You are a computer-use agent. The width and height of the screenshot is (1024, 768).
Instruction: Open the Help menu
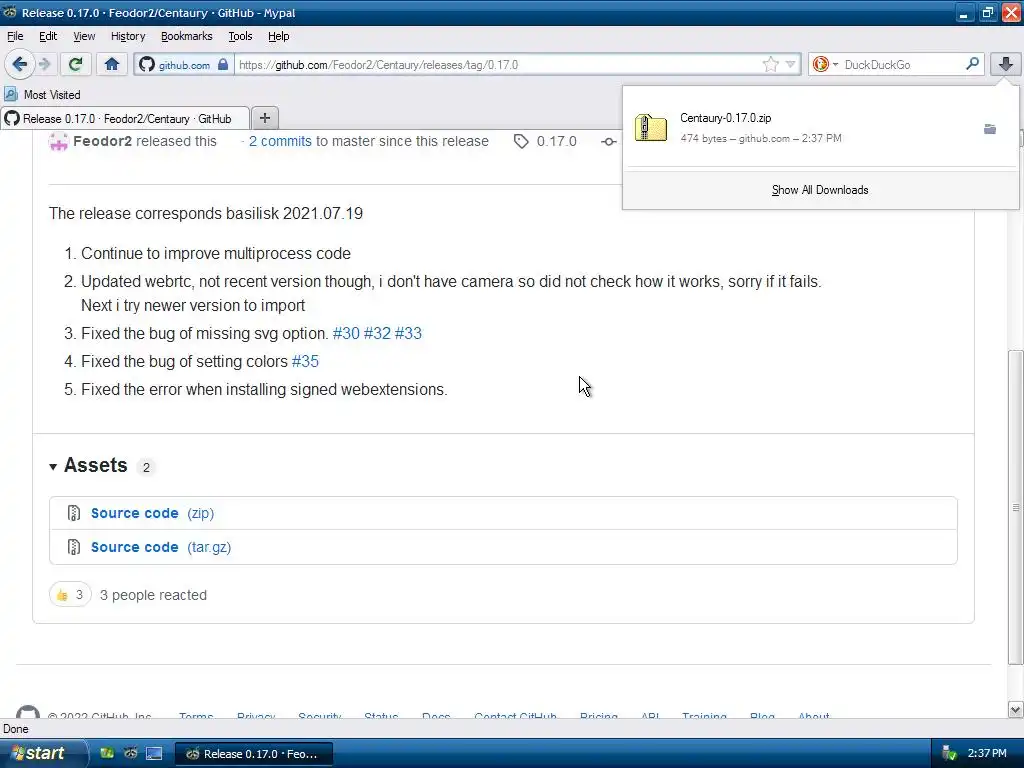point(278,36)
